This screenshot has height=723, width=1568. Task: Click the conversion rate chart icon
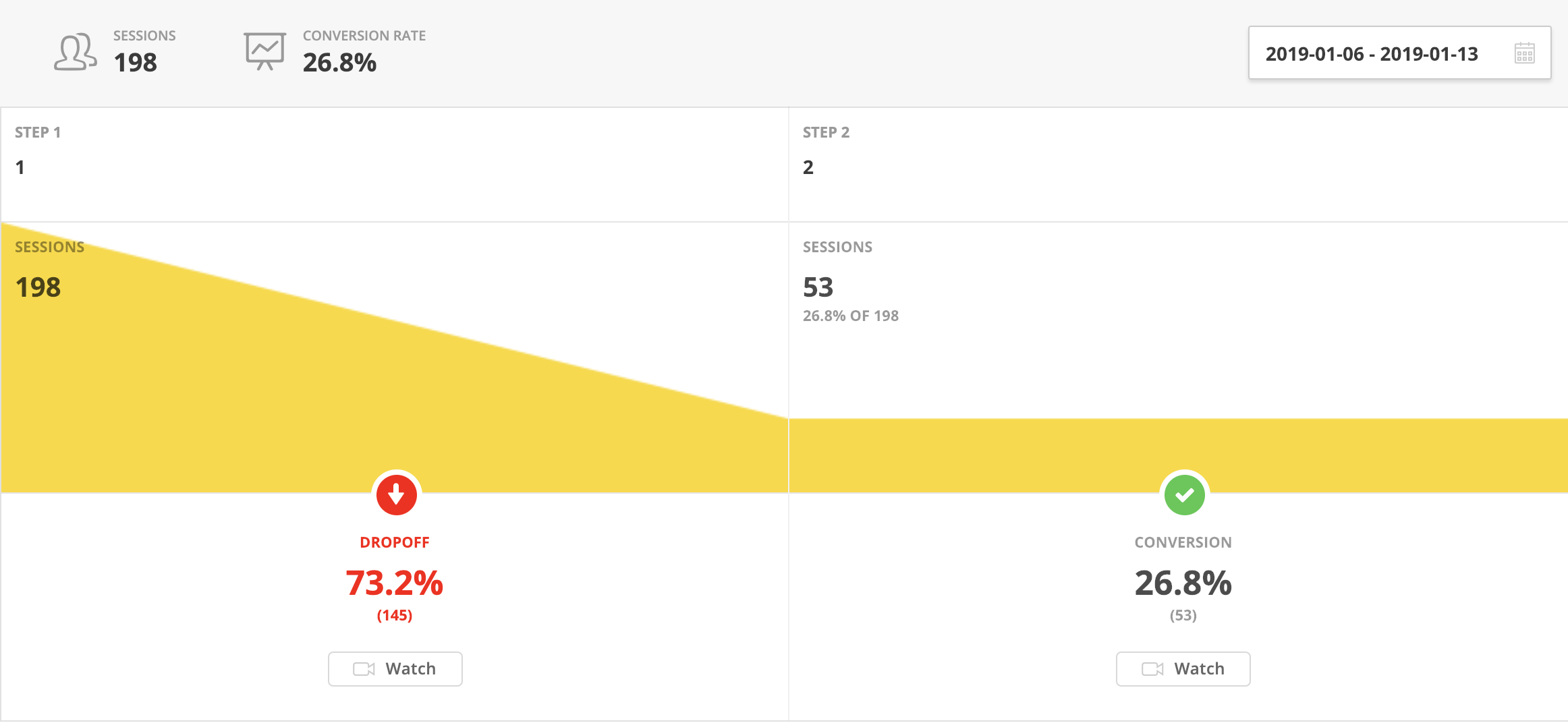264,51
